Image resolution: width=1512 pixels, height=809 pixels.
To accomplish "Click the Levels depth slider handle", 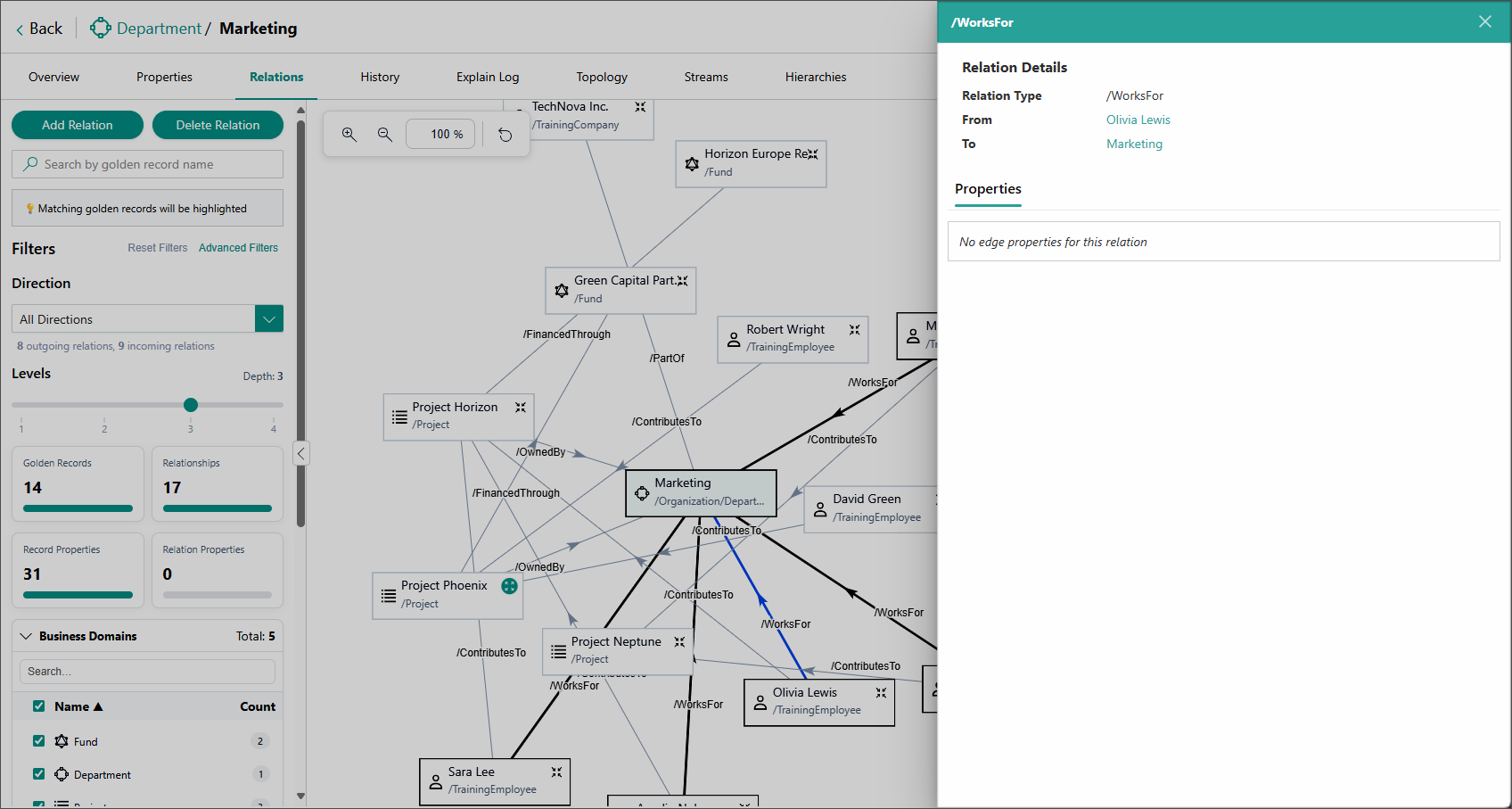I will pos(191,405).
